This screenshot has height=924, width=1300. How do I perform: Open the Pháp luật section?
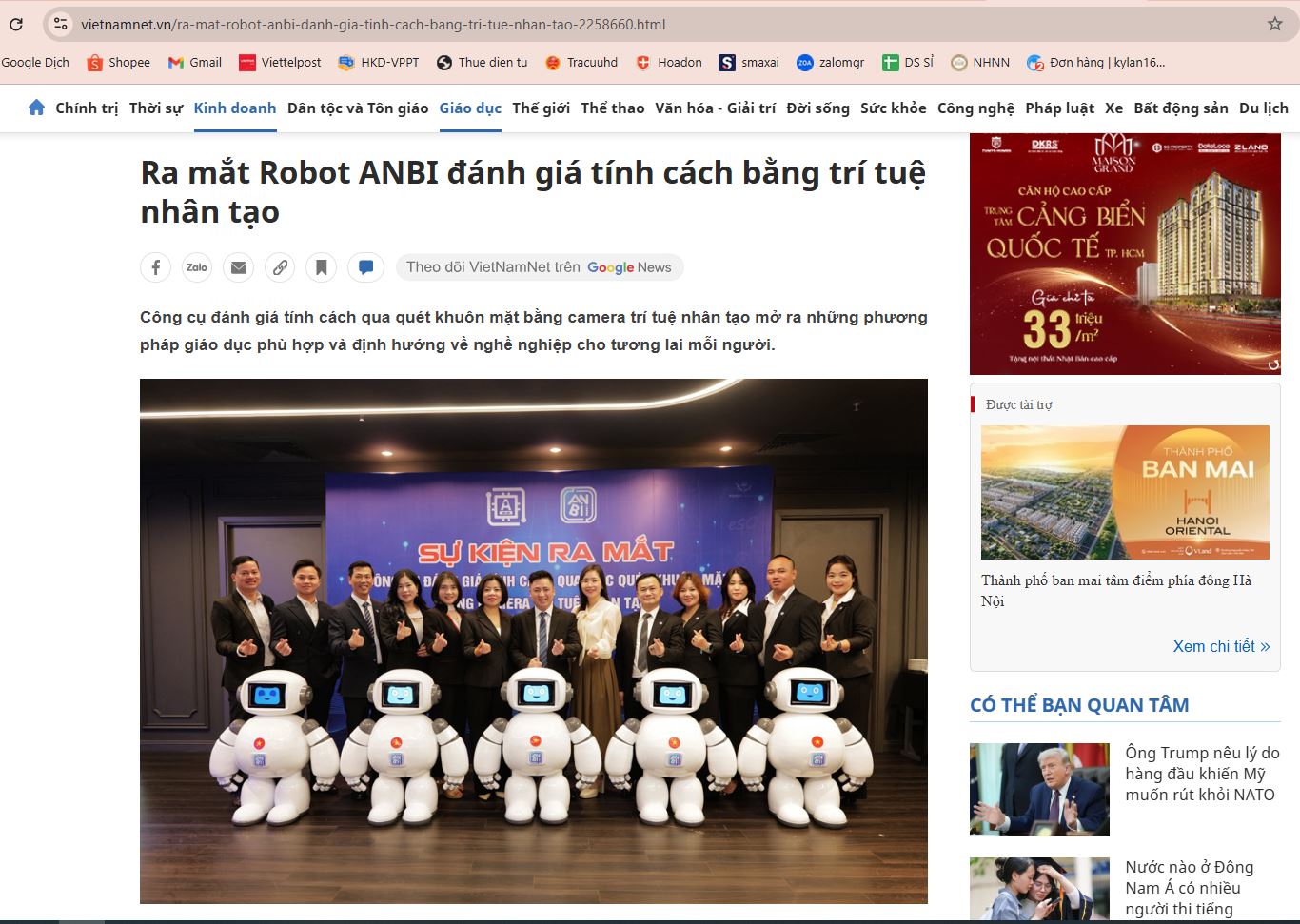click(1059, 108)
